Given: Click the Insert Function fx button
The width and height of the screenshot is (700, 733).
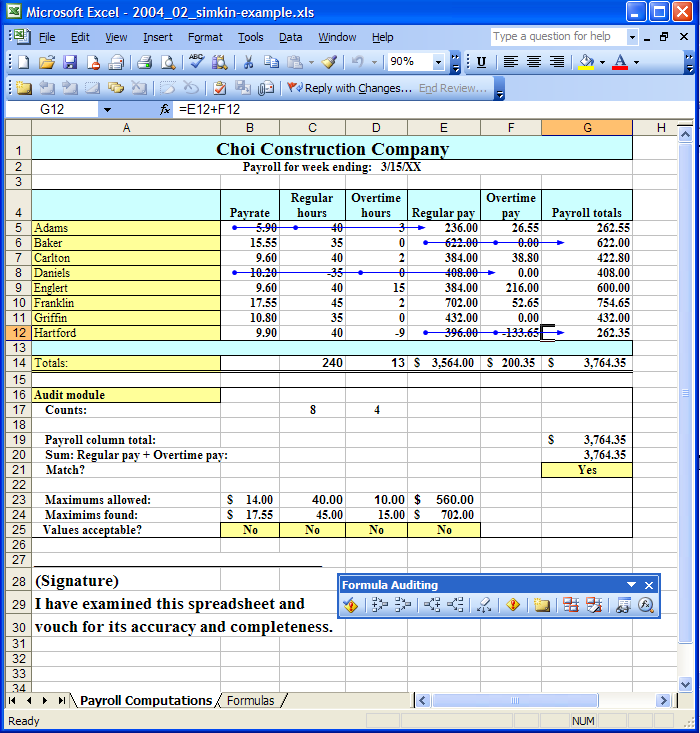Looking at the screenshot, I should 165,109.
